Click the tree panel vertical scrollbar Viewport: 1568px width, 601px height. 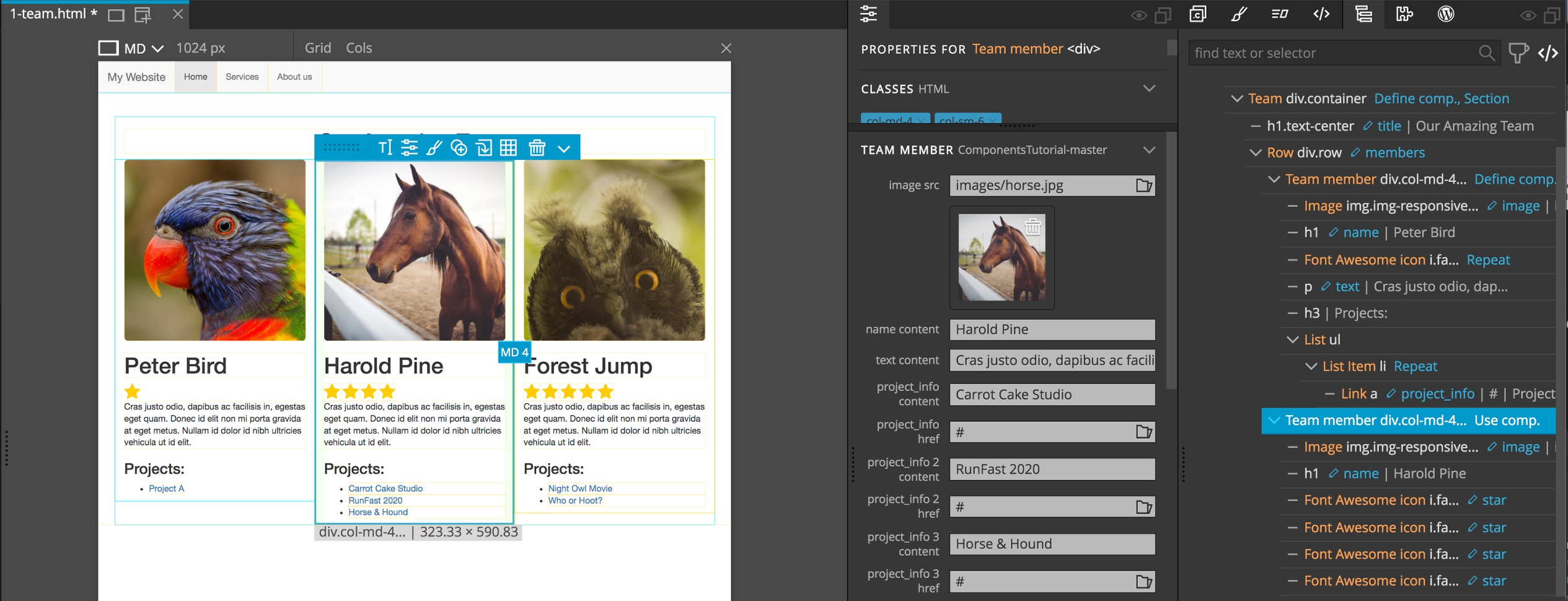(1561, 372)
